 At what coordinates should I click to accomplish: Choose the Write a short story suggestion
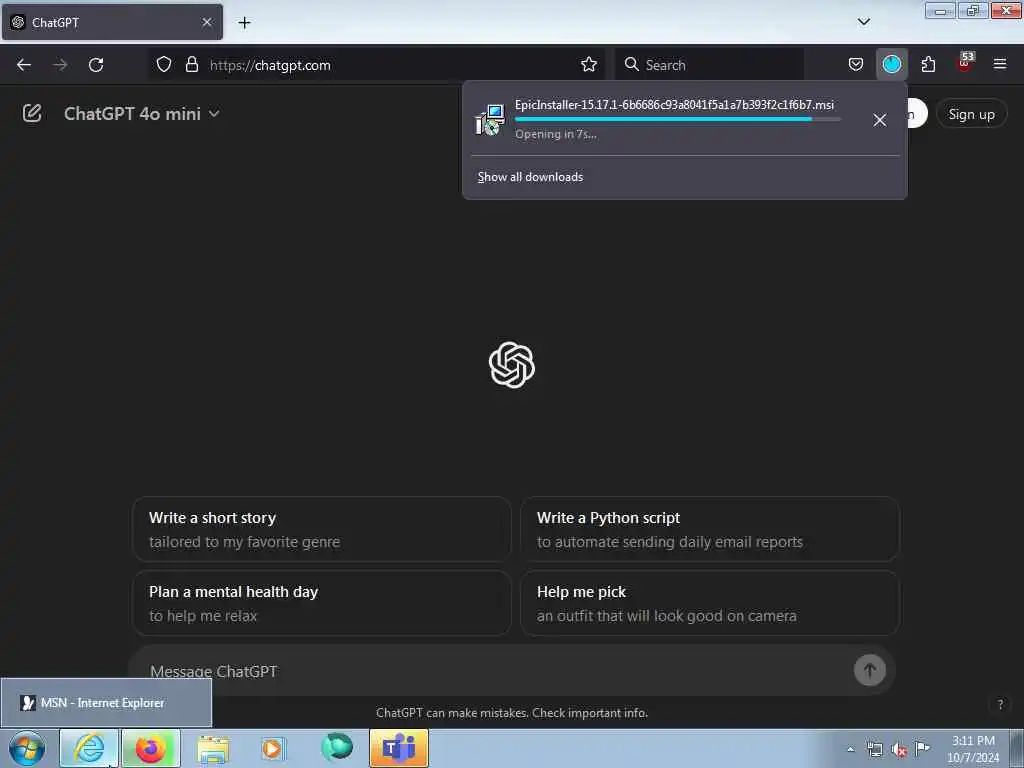coord(322,529)
